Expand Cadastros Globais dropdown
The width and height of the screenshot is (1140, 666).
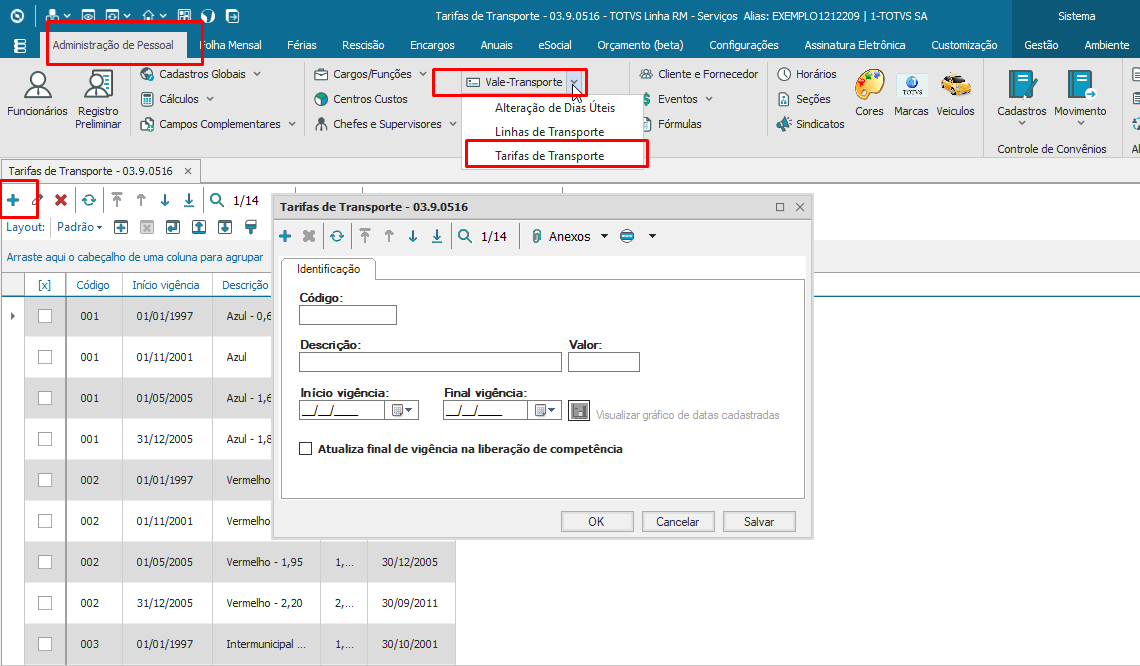pos(257,74)
